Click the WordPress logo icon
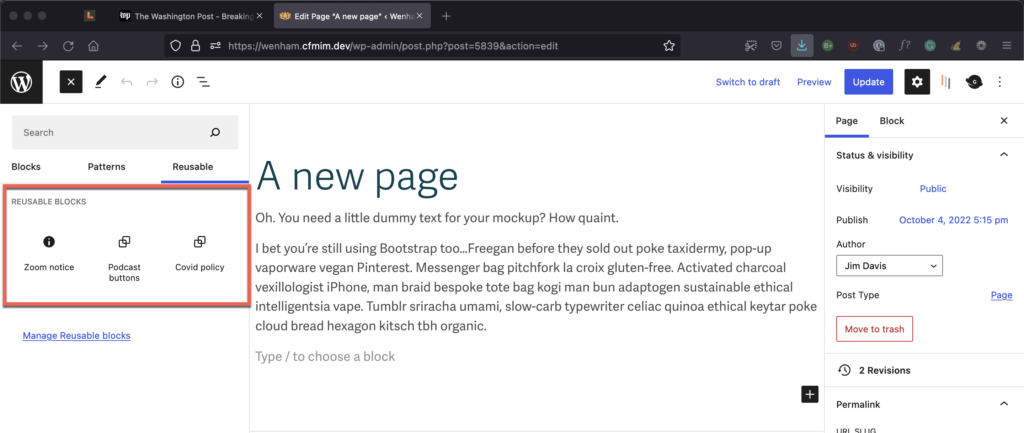Viewport: 1024px width, 433px height. pyautogui.click(x=21, y=82)
